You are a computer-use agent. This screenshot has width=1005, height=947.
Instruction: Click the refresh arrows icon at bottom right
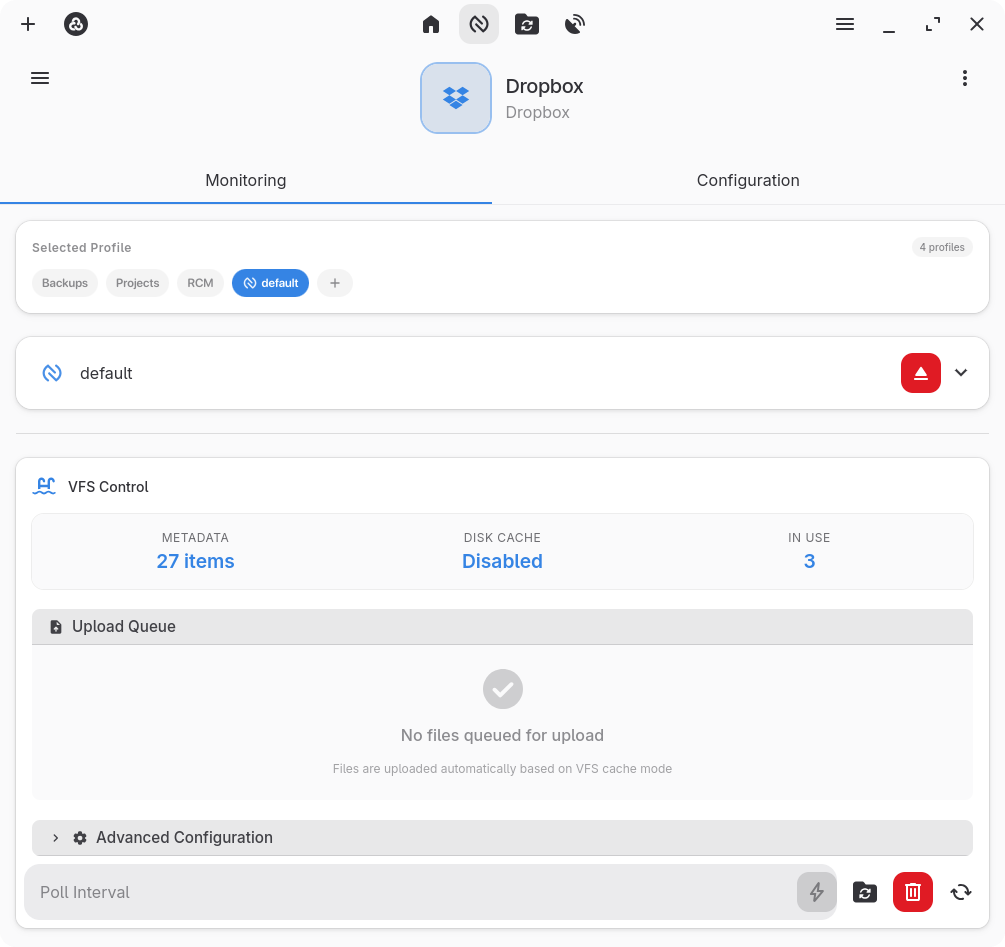[961, 892]
